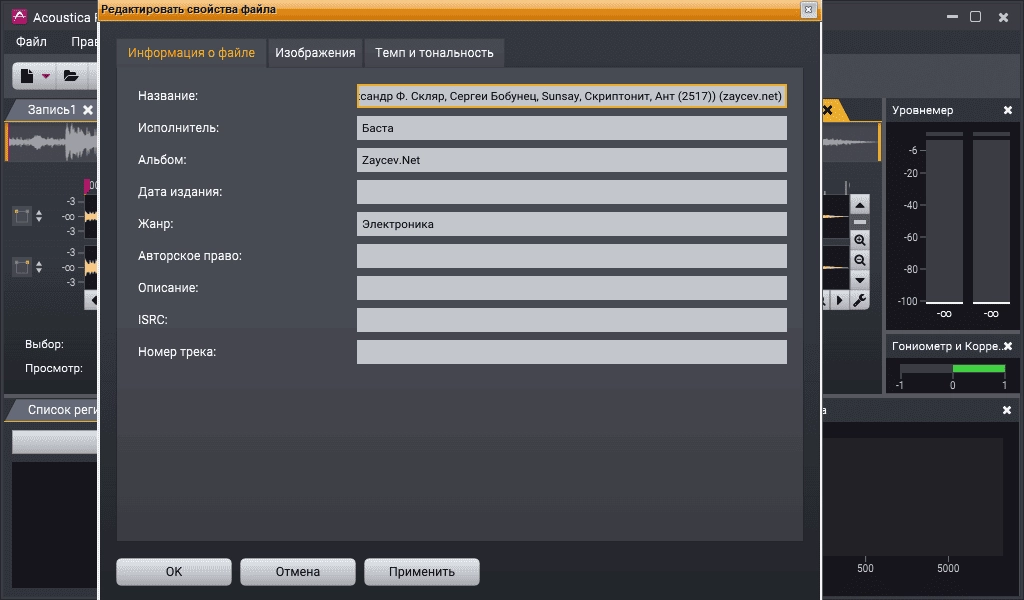The image size is (1024, 600).
Task: Click the vertical scroll-up arrow beside the waveform
Action: (x=859, y=206)
